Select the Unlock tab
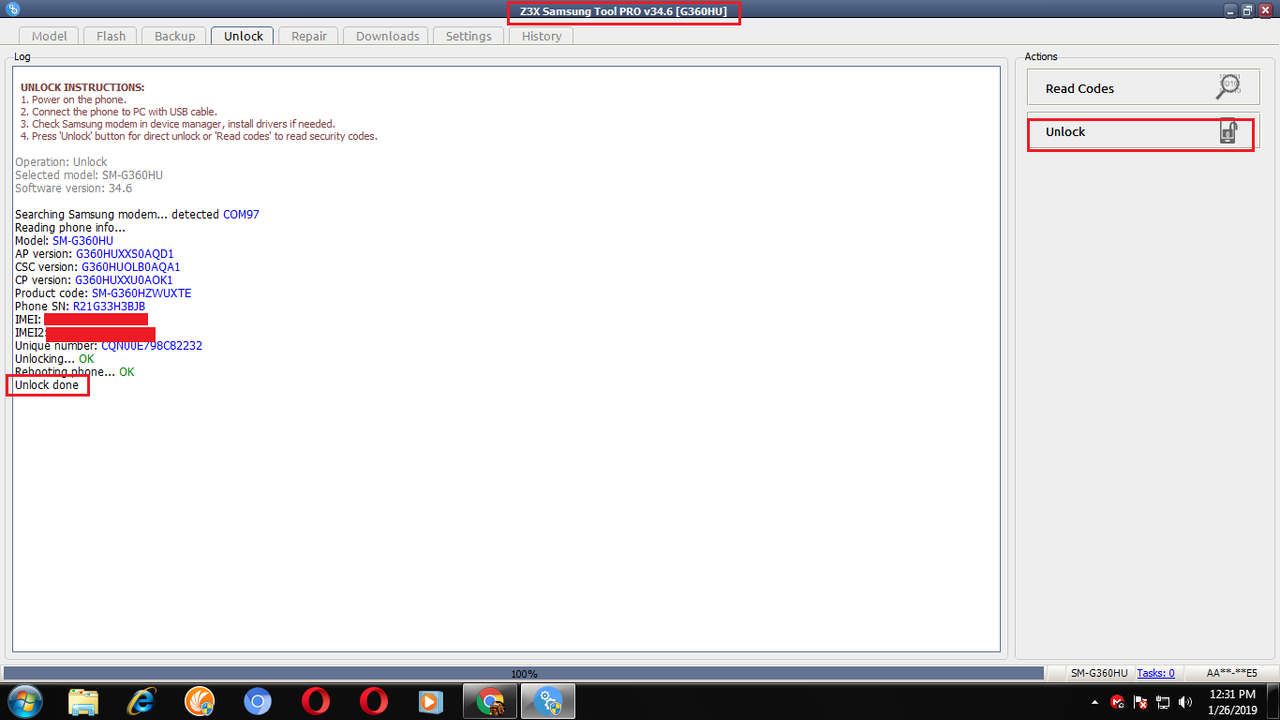 tap(243, 36)
